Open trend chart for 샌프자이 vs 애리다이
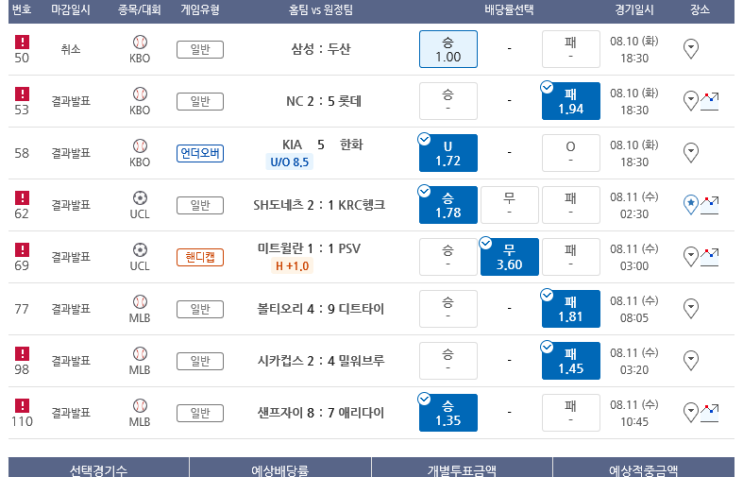The image size is (743, 477). point(709,413)
